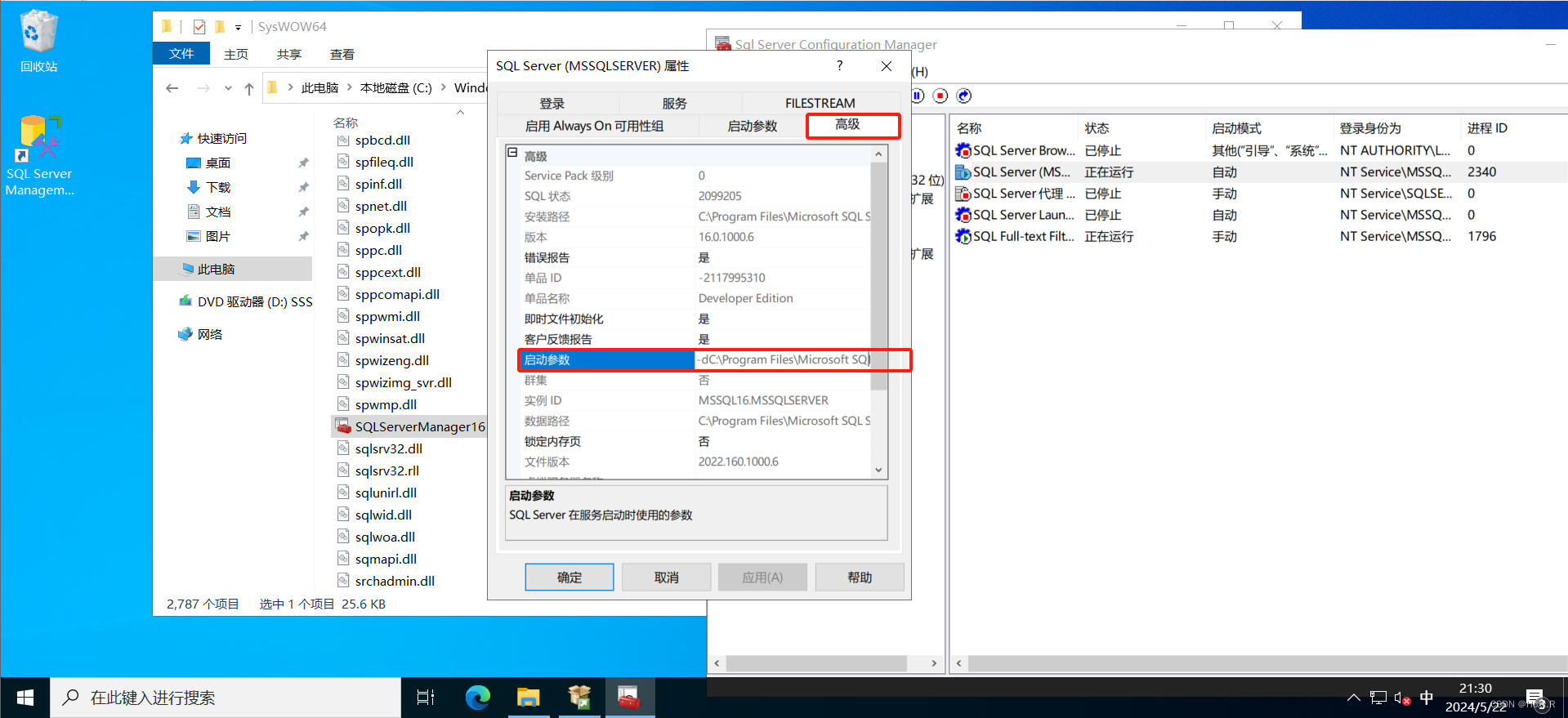Viewport: 1568px width, 718px height.
Task: Open the Recycle Bin desktop icon
Action: point(38,41)
